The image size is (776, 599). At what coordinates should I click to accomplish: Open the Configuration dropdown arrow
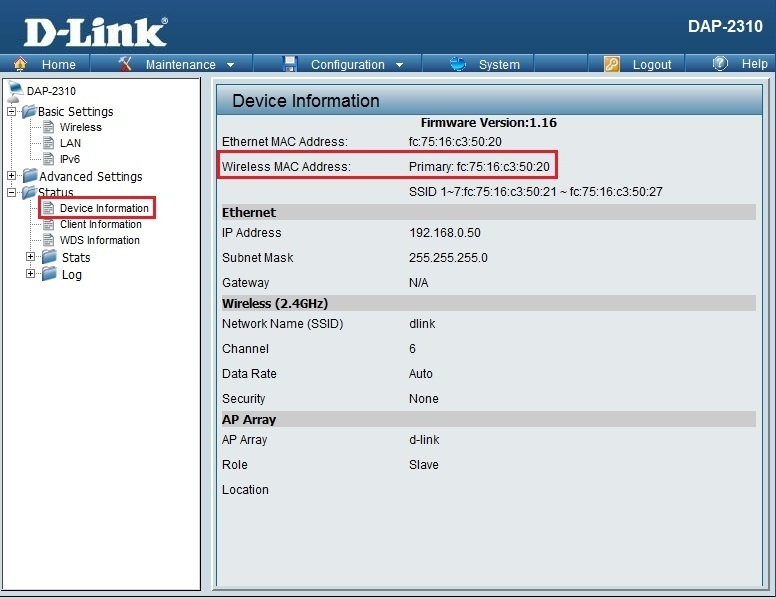click(x=400, y=65)
